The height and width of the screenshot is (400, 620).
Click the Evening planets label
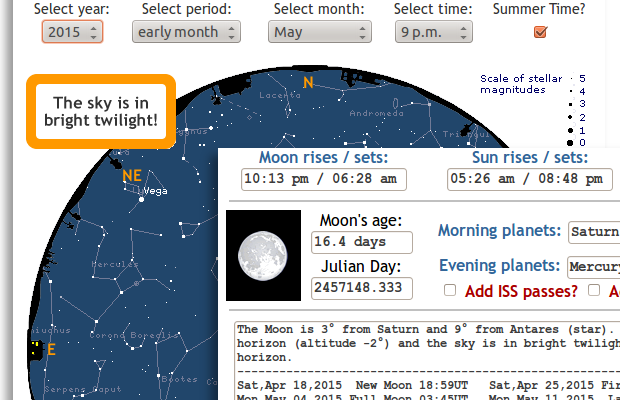(x=499, y=265)
